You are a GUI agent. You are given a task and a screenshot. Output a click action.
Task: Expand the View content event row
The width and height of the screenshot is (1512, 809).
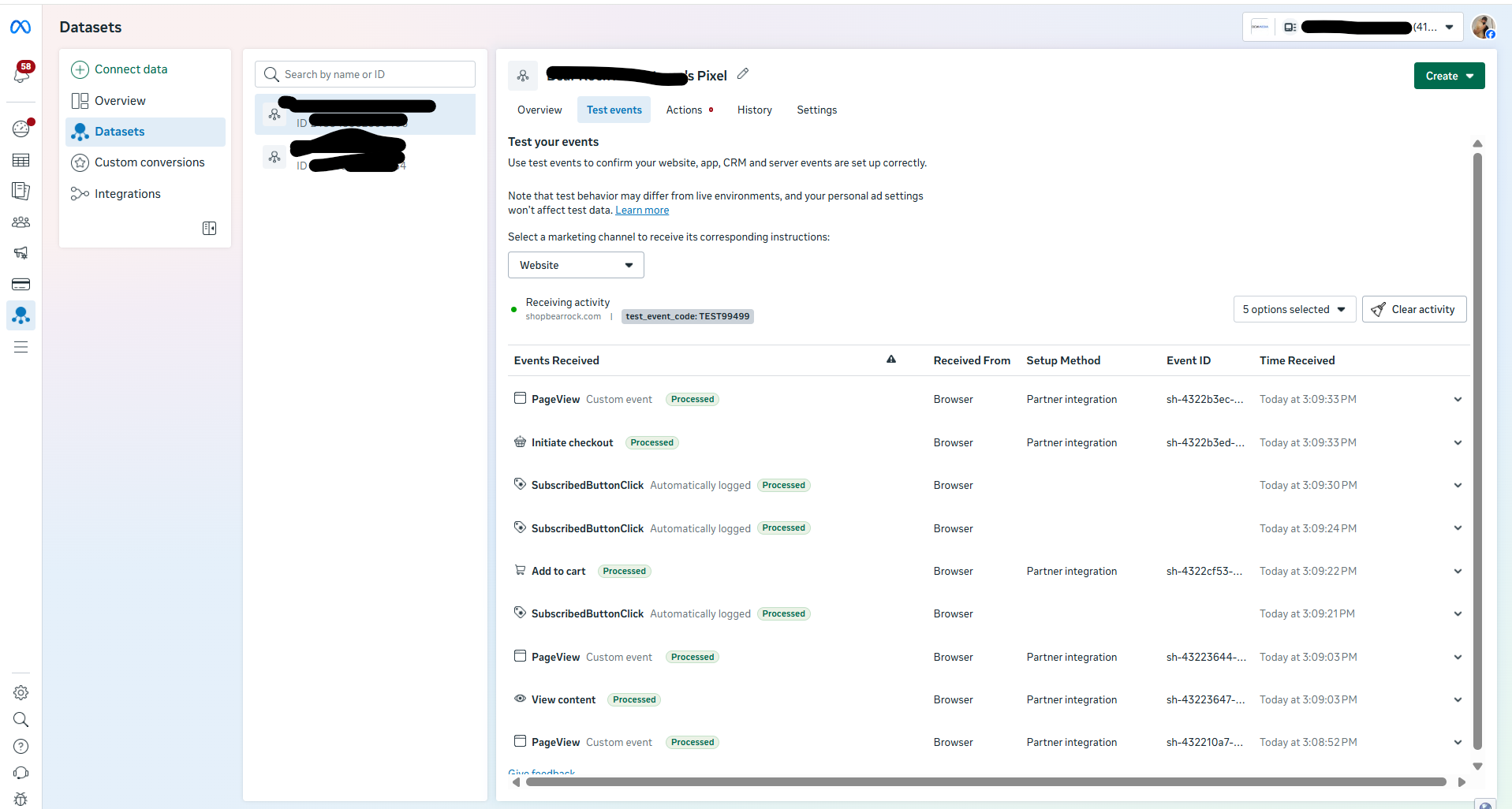[1458, 699]
